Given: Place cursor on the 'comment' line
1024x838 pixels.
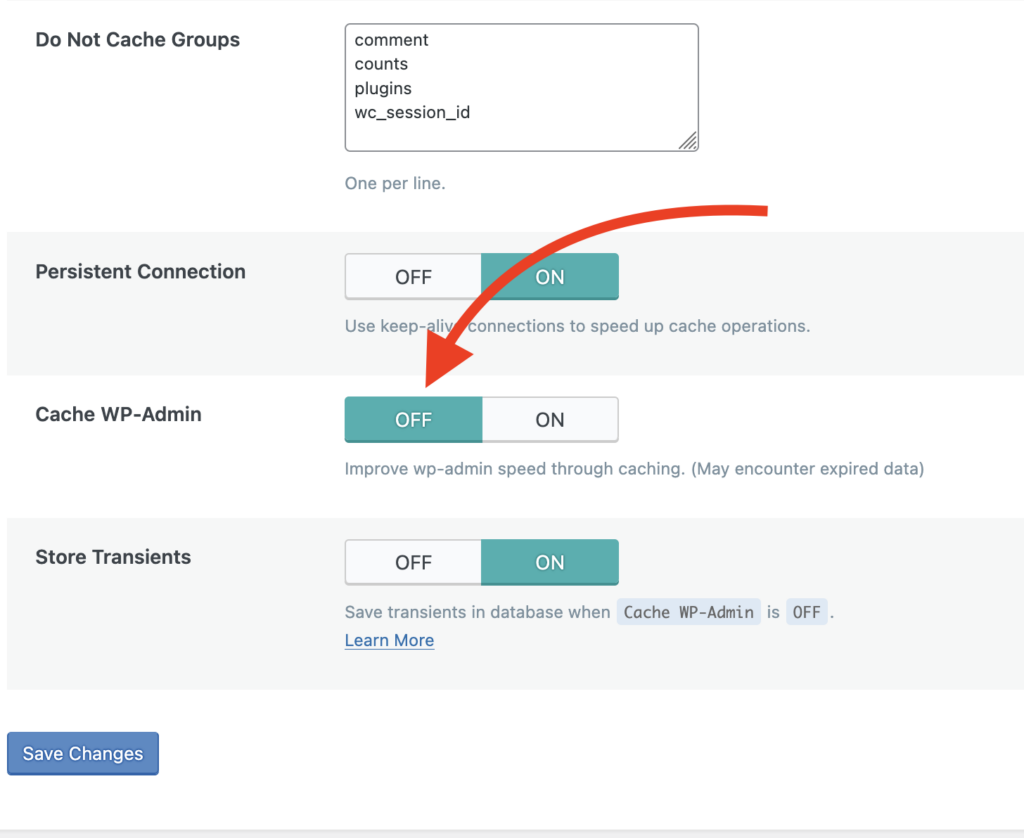Looking at the screenshot, I should pos(391,40).
